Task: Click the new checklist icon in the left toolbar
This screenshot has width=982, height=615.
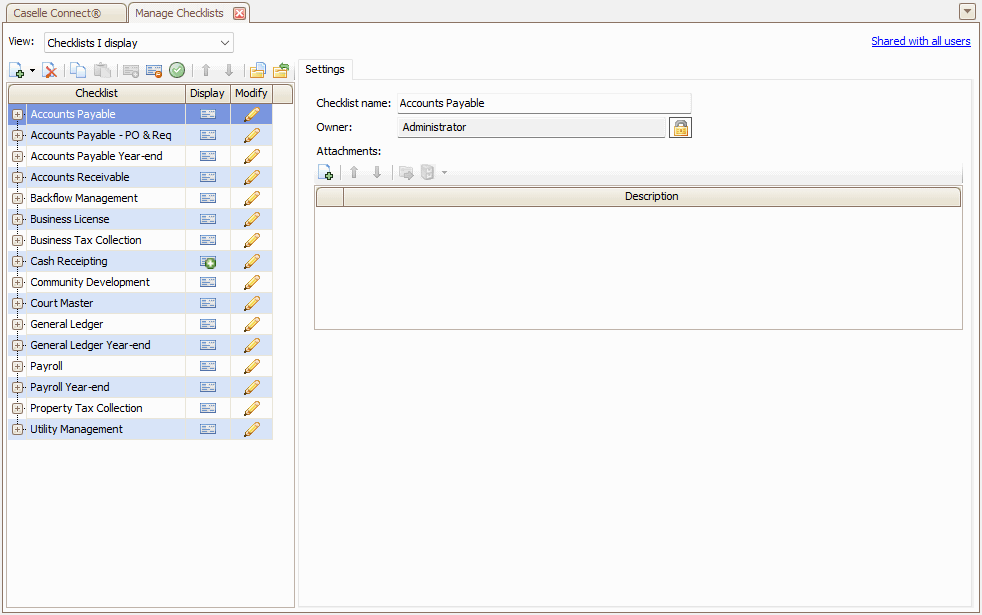Action: coord(17,71)
